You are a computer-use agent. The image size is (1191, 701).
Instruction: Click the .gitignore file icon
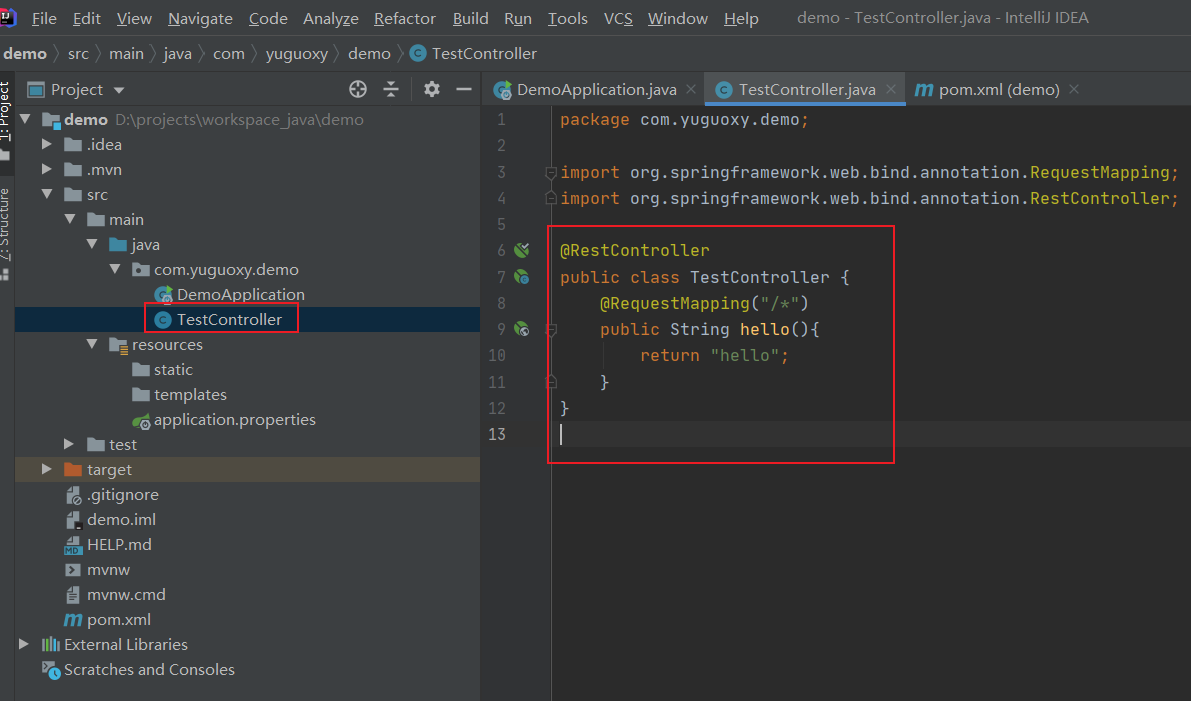click(x=73, y=495)
